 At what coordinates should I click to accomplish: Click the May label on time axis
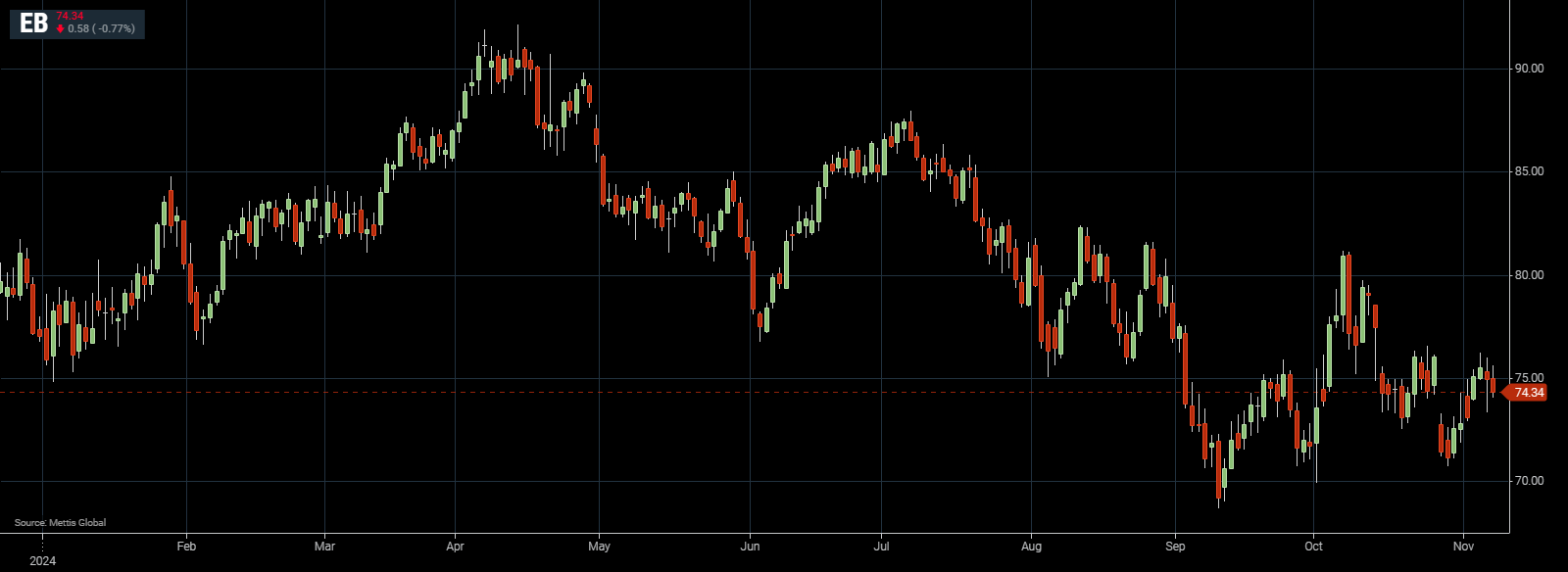[x=599, y=547]
